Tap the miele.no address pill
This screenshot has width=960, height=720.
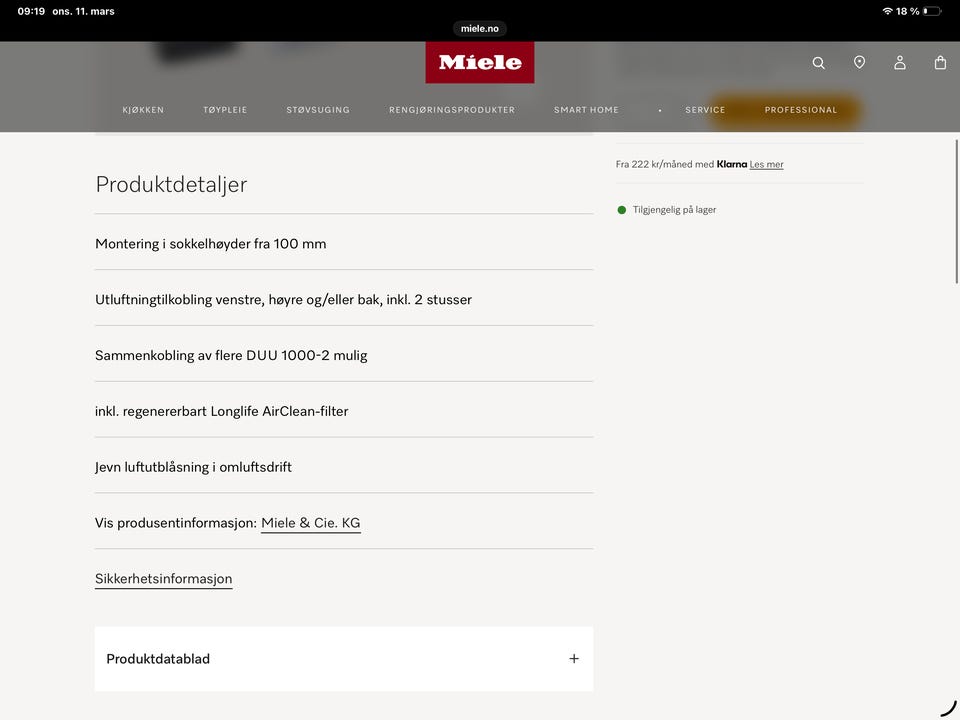479,28
